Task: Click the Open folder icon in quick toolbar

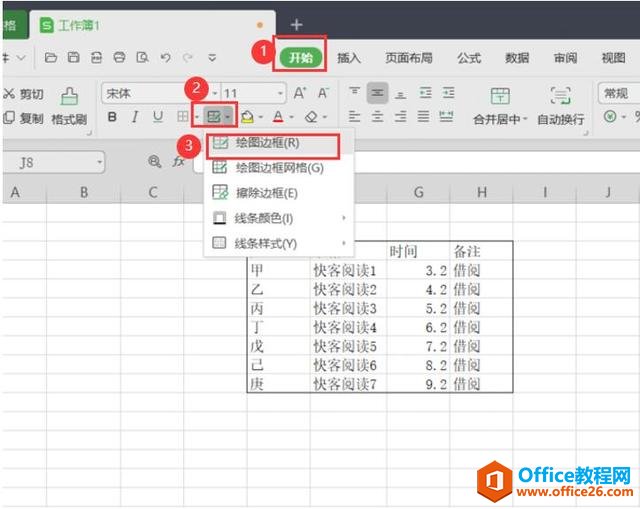Action: [51, 58]
